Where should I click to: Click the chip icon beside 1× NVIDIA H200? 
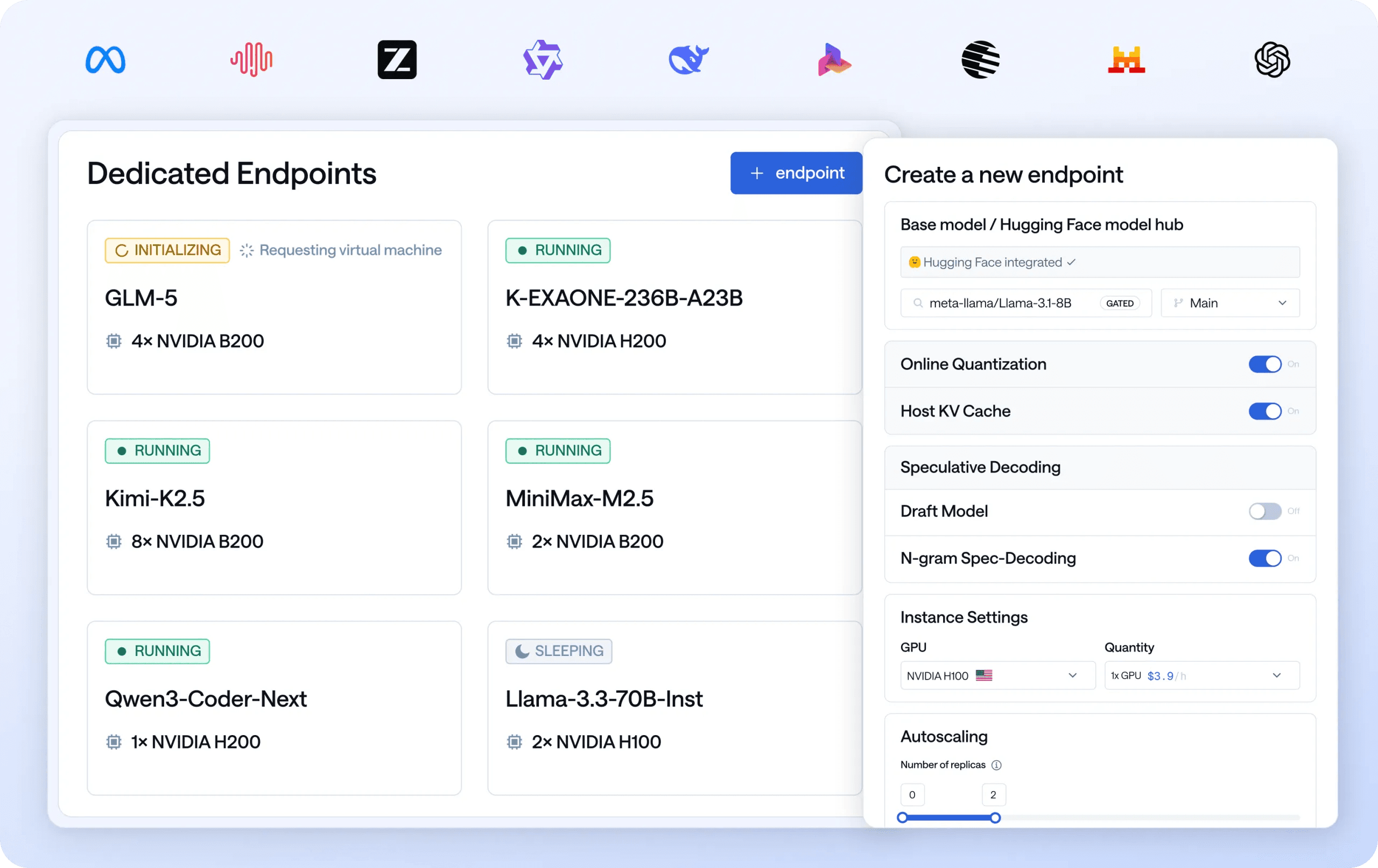[114, 742]
